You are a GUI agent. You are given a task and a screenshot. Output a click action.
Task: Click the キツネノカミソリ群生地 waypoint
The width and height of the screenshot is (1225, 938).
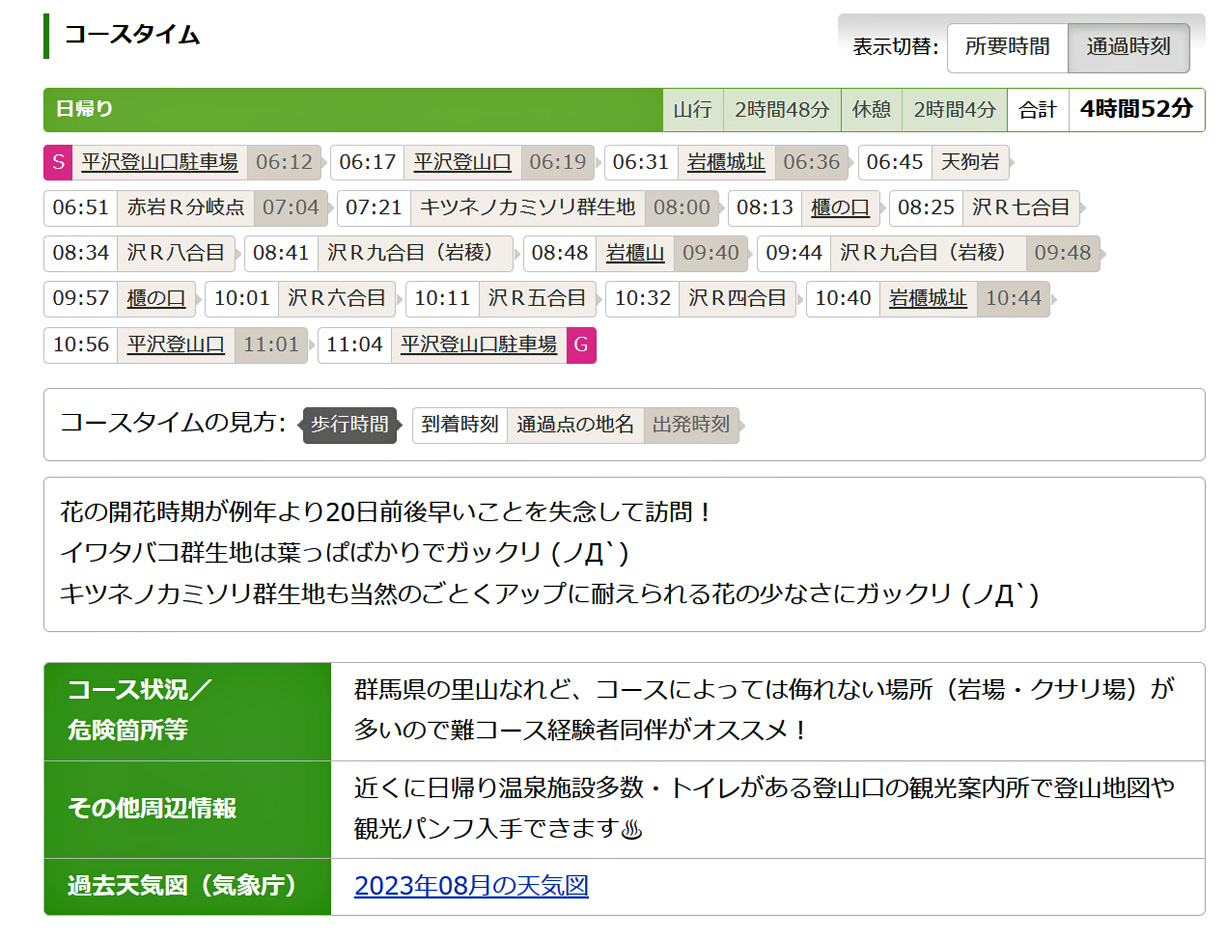click(x=527, y=208)
